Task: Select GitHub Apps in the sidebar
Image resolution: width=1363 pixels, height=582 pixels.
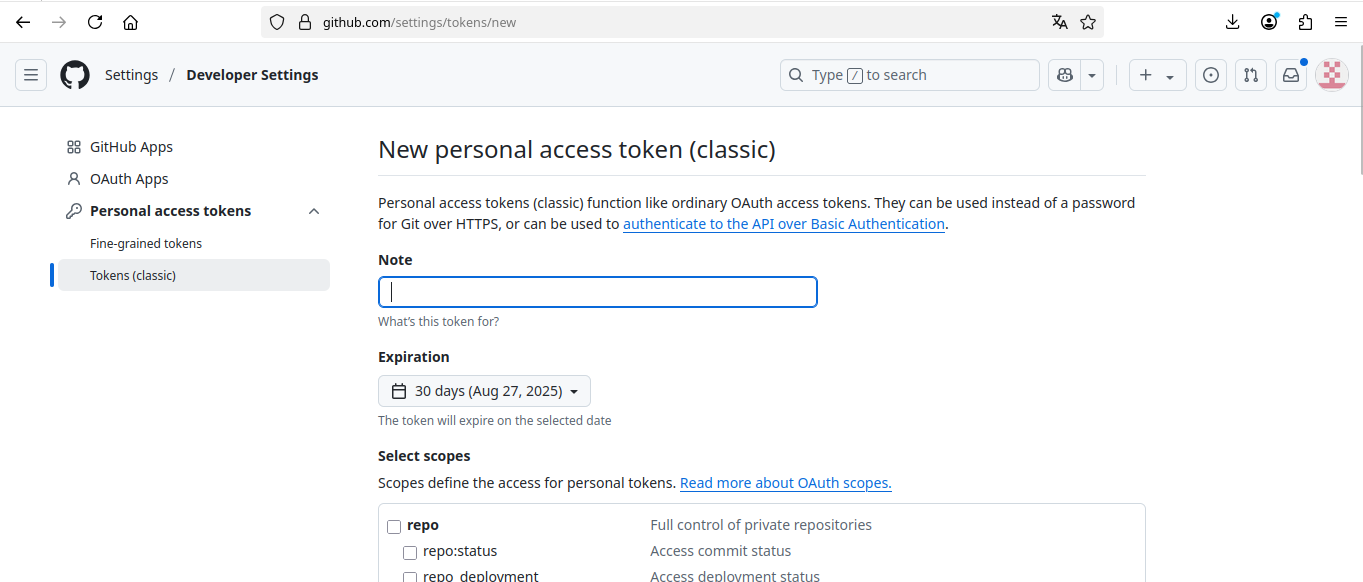Action: click(x=131, y=147)
